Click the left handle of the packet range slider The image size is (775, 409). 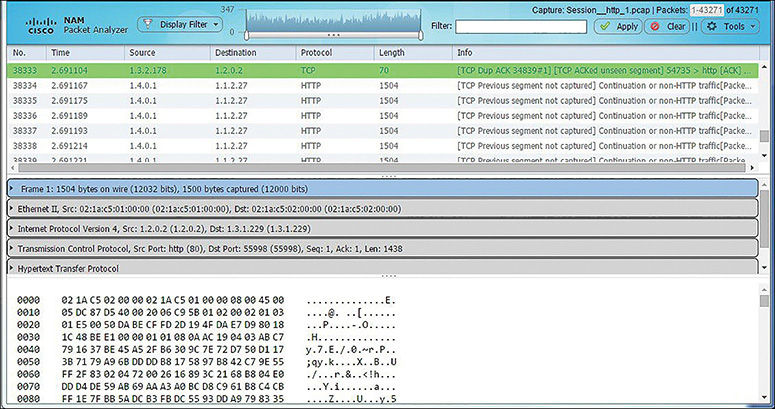click(247, 35)
